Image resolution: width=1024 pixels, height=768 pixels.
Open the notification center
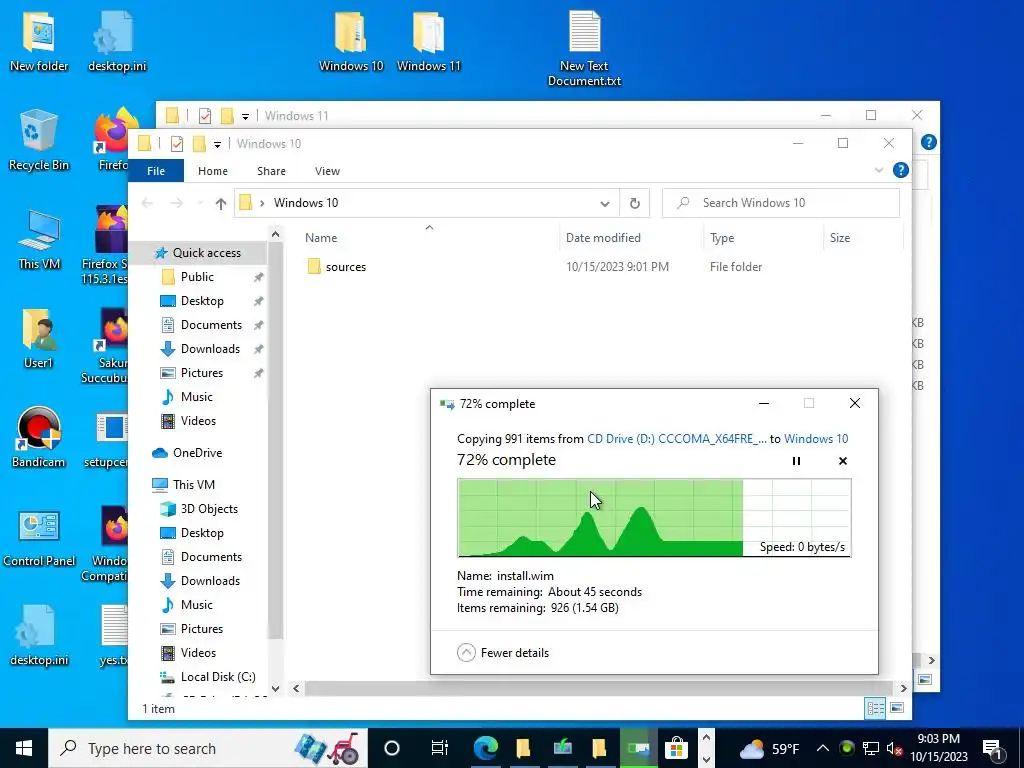(993, 748)
